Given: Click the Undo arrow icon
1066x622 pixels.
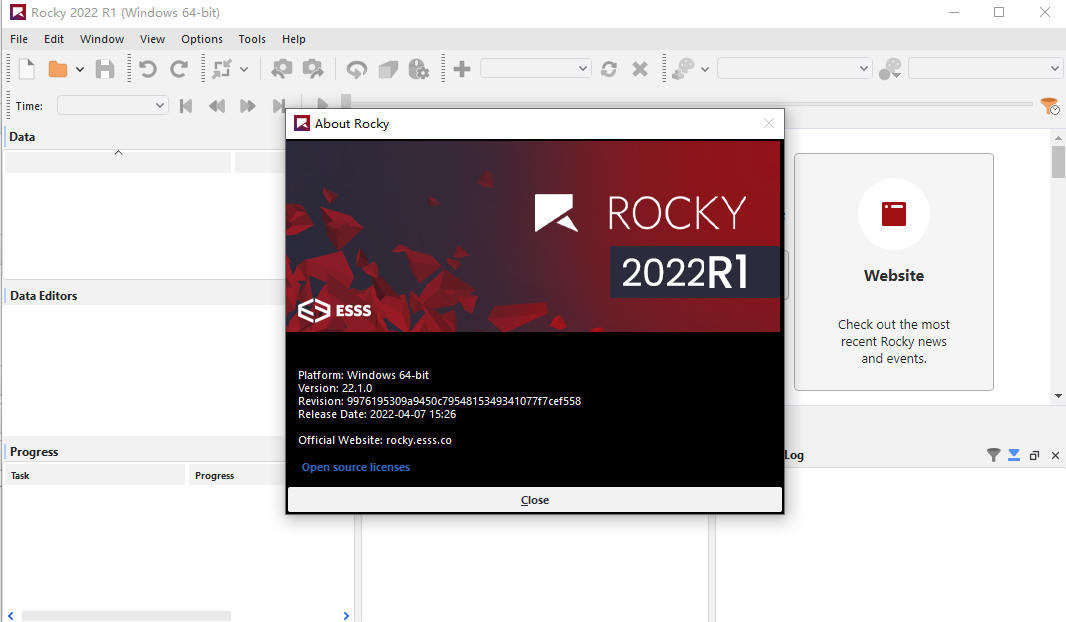Looking at the screenshot, I should [x=148, y=69].
